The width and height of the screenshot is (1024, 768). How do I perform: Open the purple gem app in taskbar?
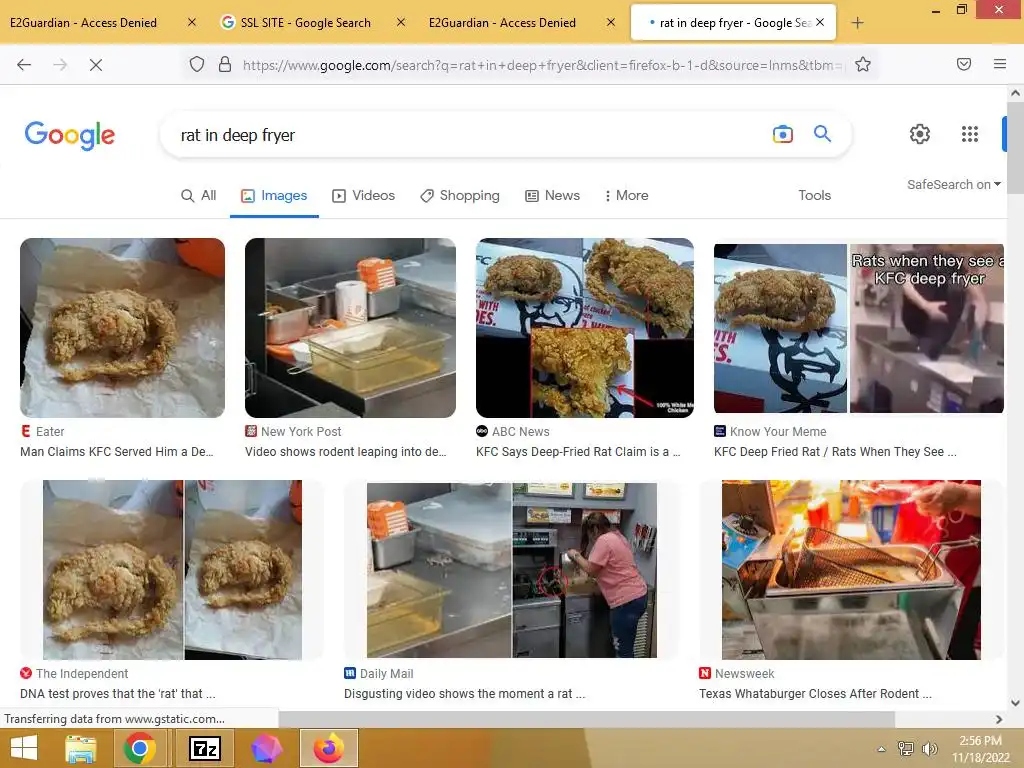[x=266, y=748]
